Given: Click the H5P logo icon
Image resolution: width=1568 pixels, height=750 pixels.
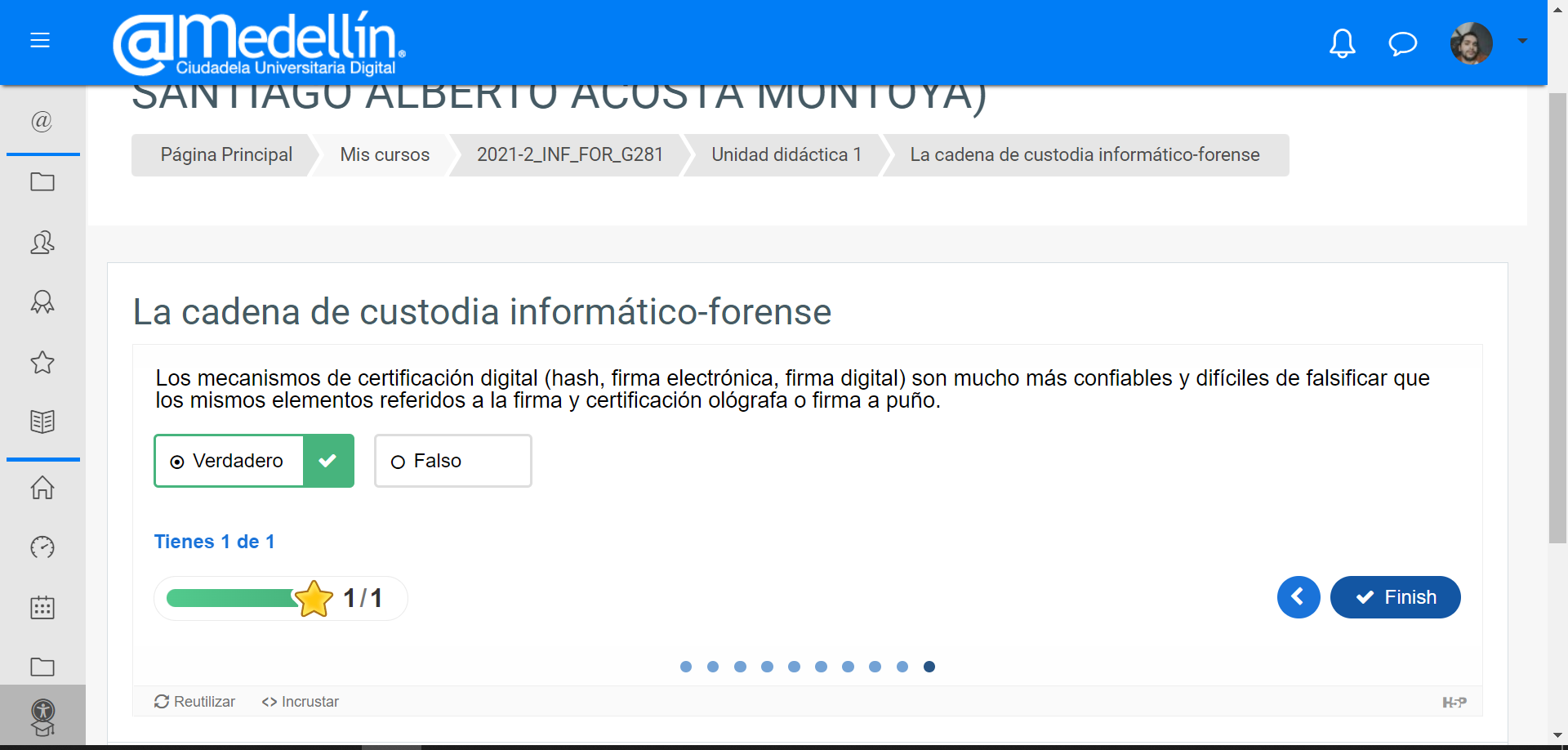Looking at the screenshot, I should (1454, 702).
